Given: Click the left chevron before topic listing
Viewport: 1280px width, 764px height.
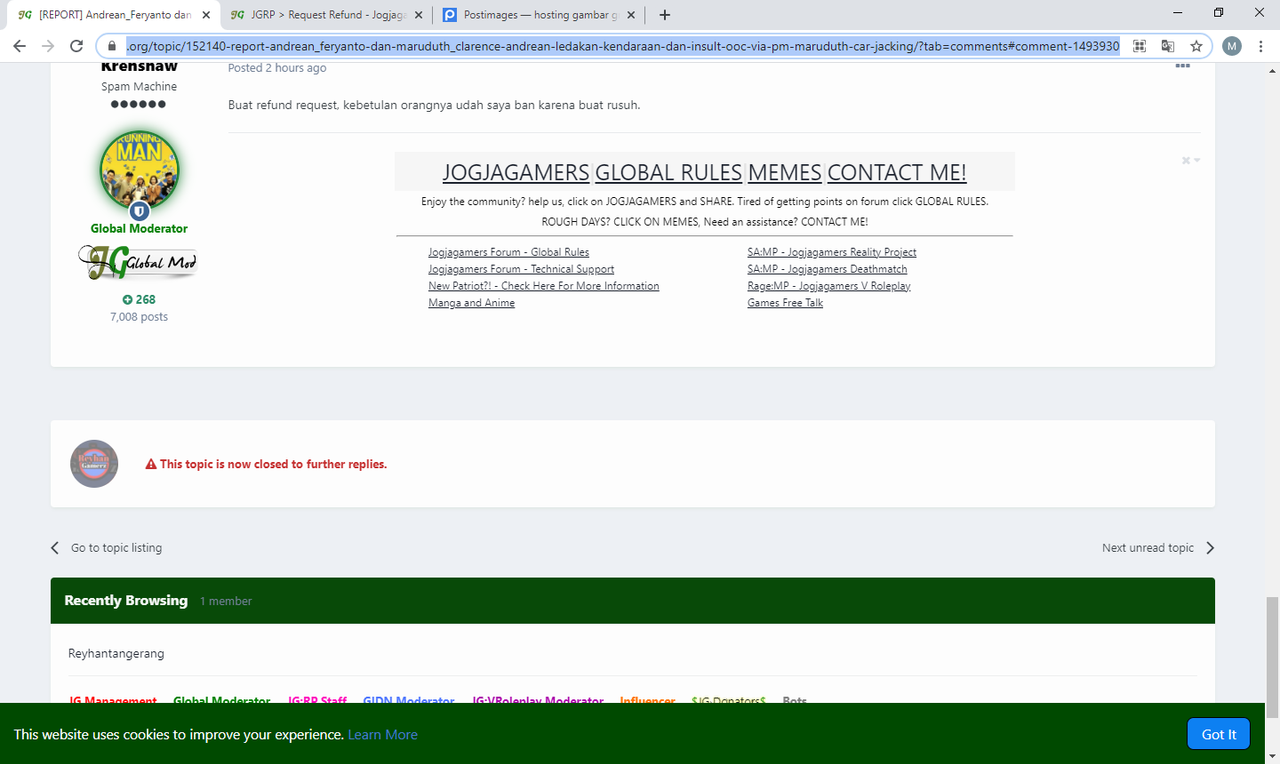Looking at the screenshot, I should pyautogui.click(x=55, y=548).
